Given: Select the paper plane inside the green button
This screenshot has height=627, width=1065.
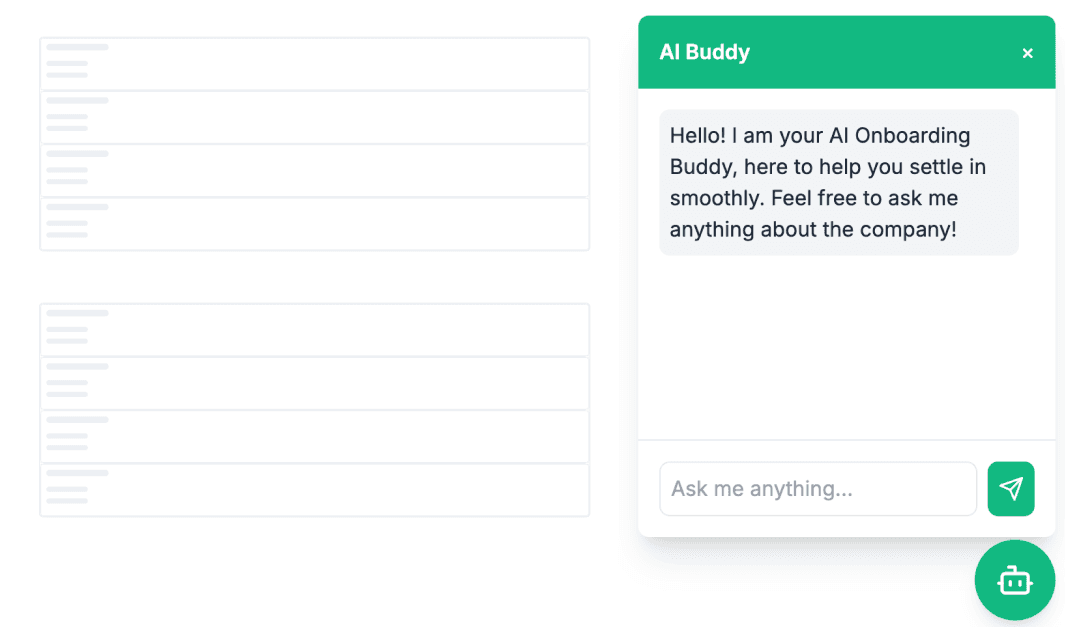Looking at the screenshot, I should [x=1011, y=489].
